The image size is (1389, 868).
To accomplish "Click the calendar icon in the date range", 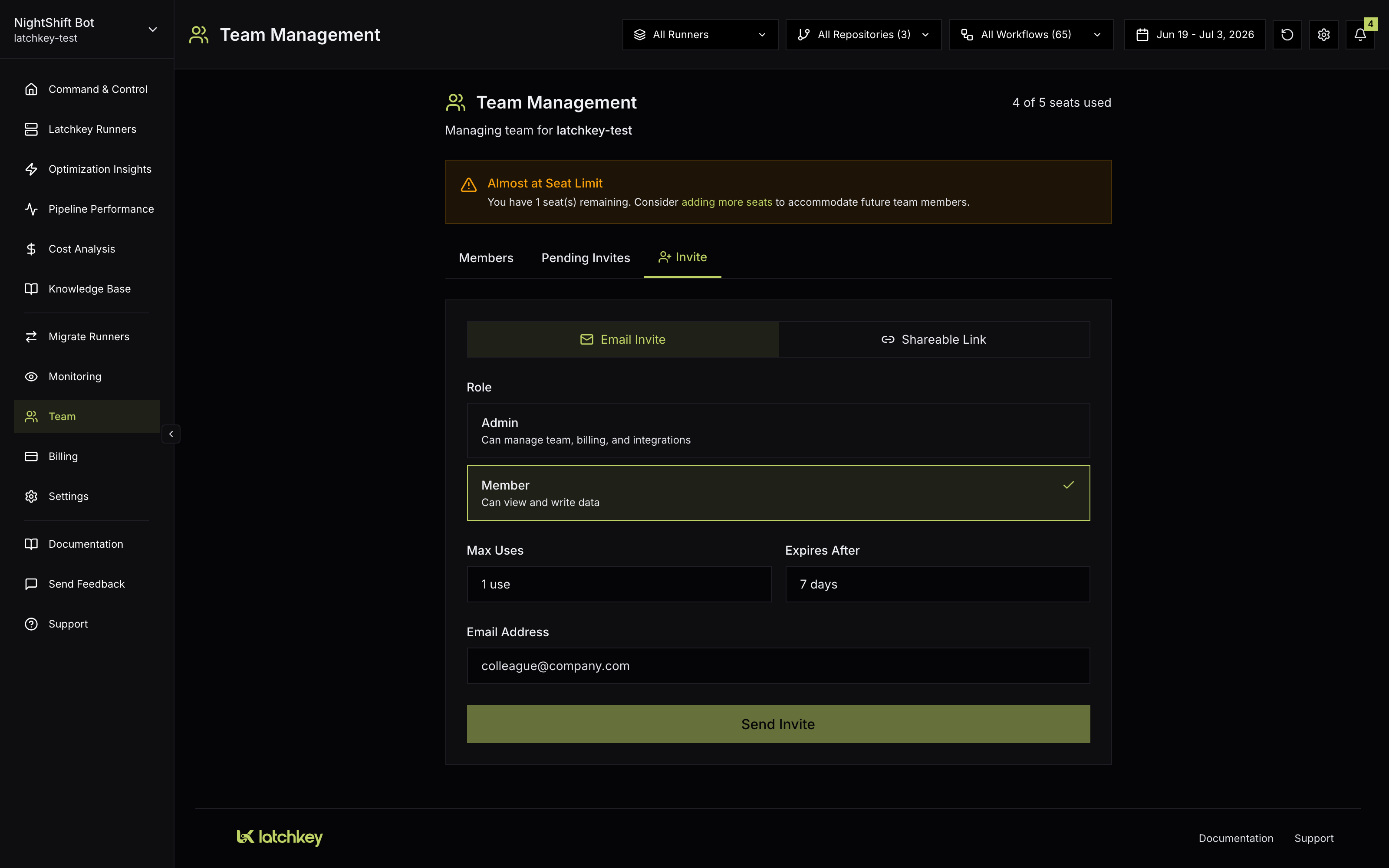I will click(x=1142, y=34).
